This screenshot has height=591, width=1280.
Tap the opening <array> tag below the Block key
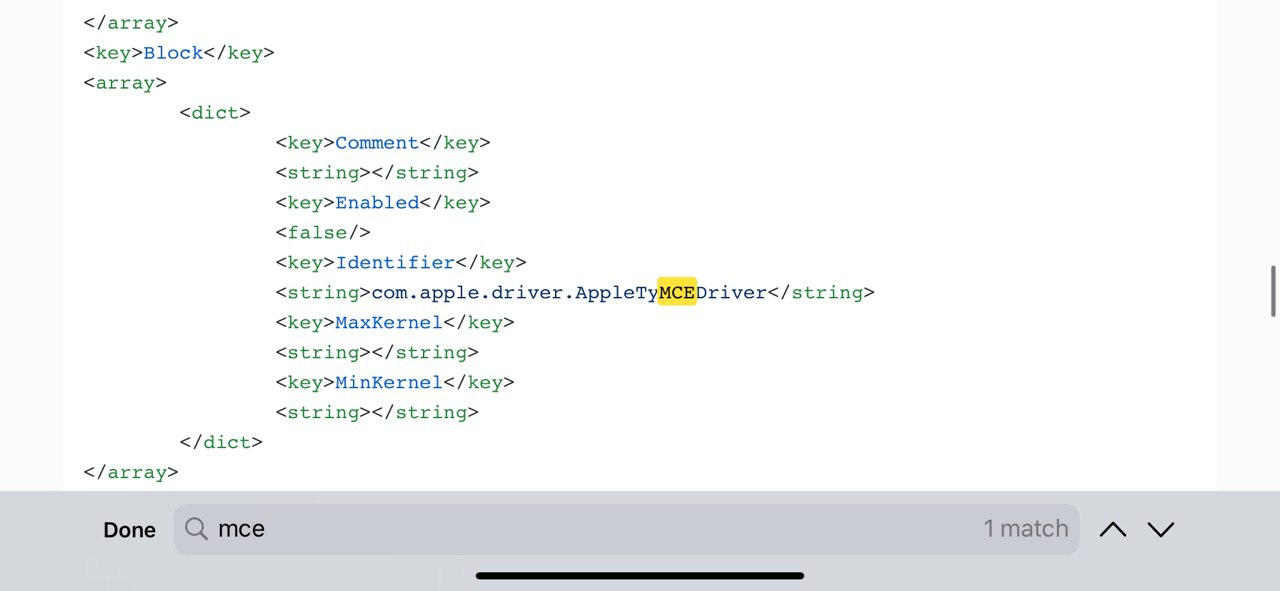(x=125, y=83)
